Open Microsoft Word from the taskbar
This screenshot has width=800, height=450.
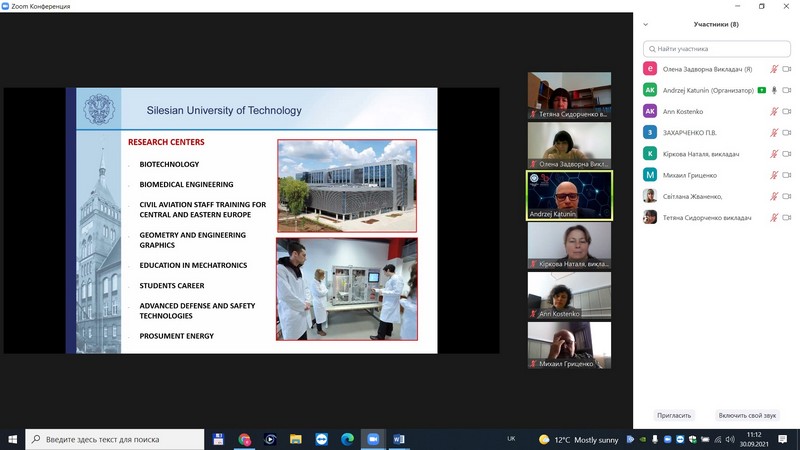[399, 439]
